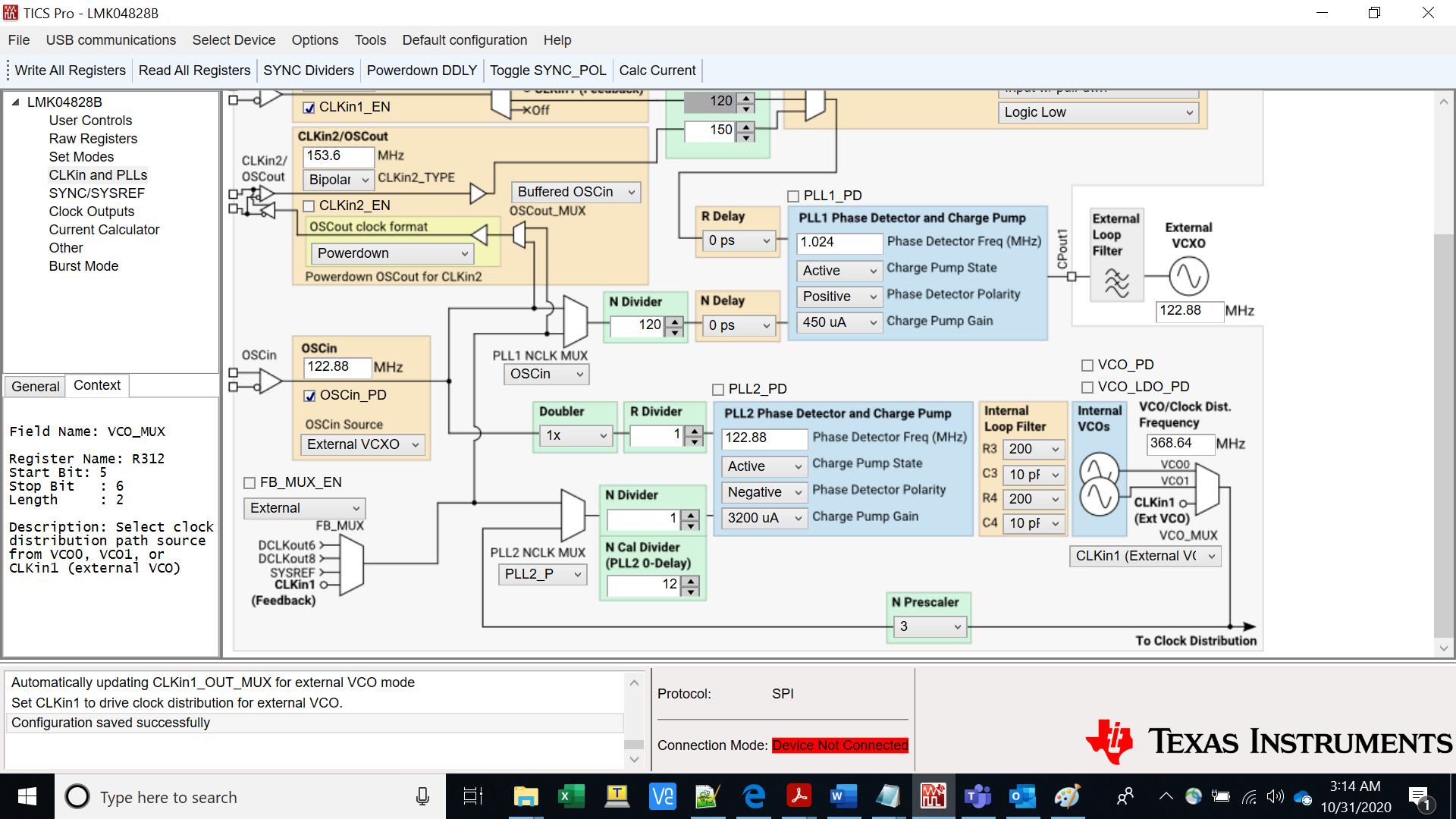The image size is (1456, 819).
Task: Open the OSCin Source External VCXO dropdown
Action: (362, 444)
